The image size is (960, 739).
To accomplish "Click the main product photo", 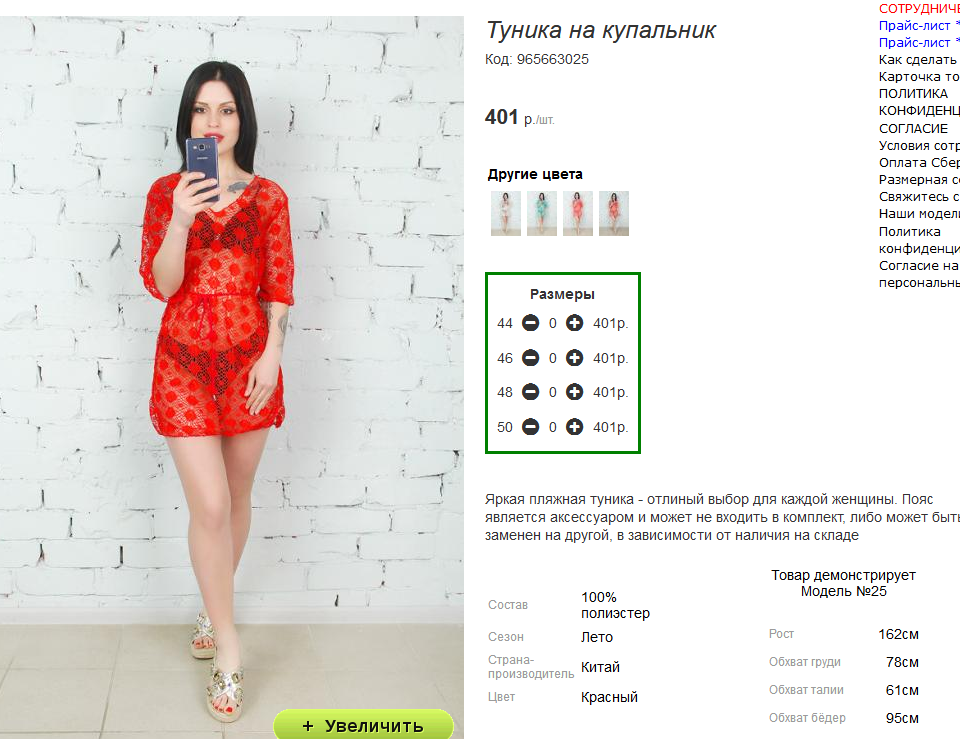I will coord(231,367).
